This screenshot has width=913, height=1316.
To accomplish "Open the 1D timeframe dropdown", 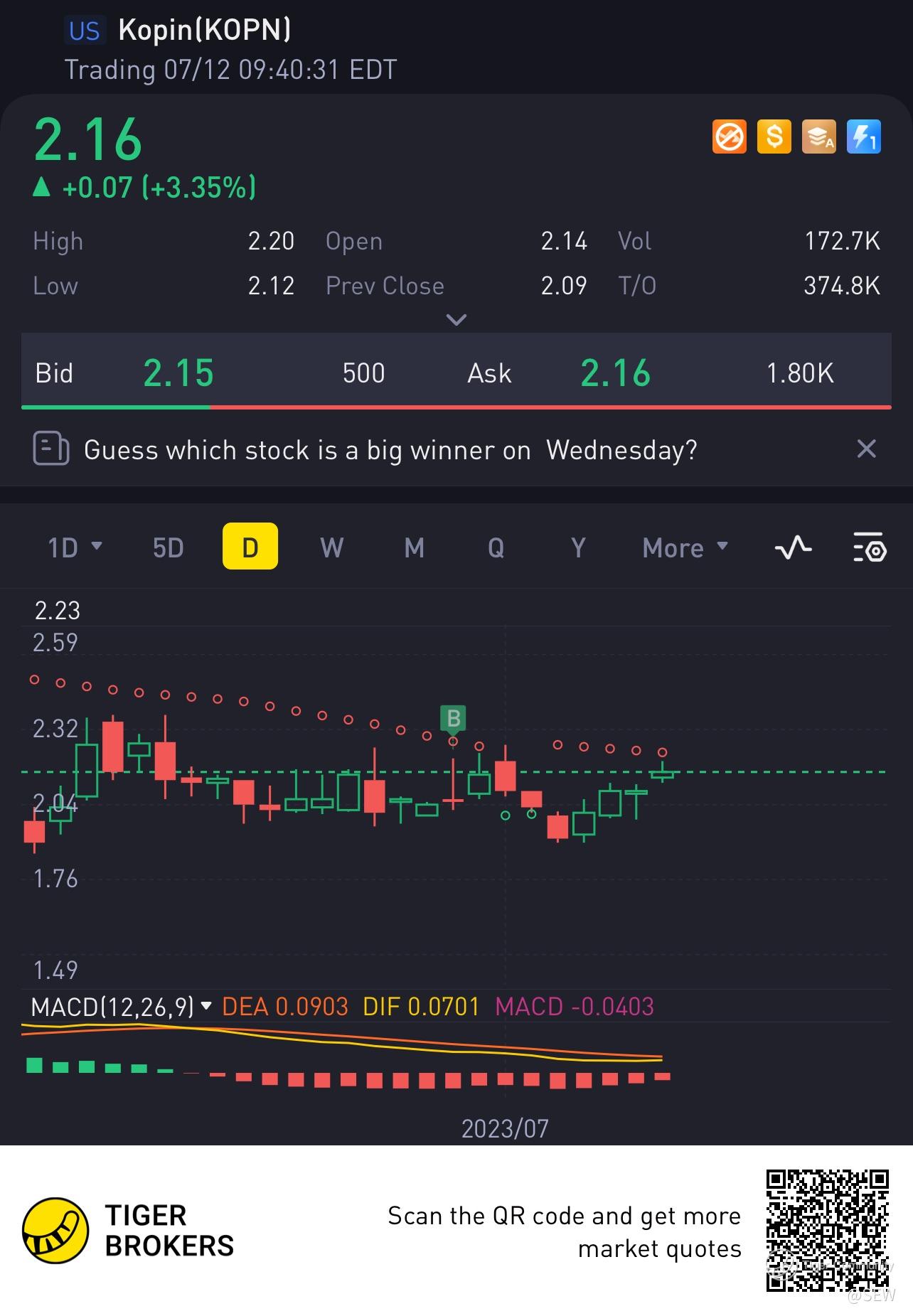I will (75, 547).
